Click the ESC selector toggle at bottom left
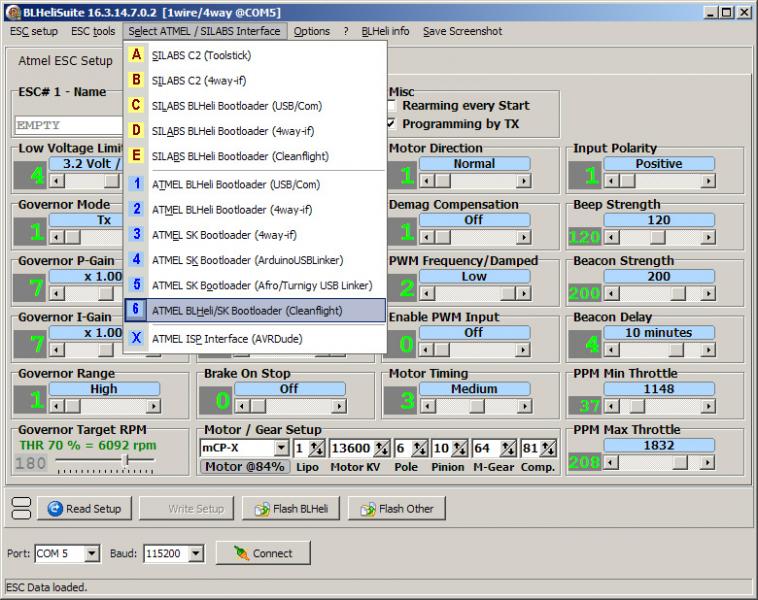Viewport: 758px width, 600px height. click(x=20, y=508)
